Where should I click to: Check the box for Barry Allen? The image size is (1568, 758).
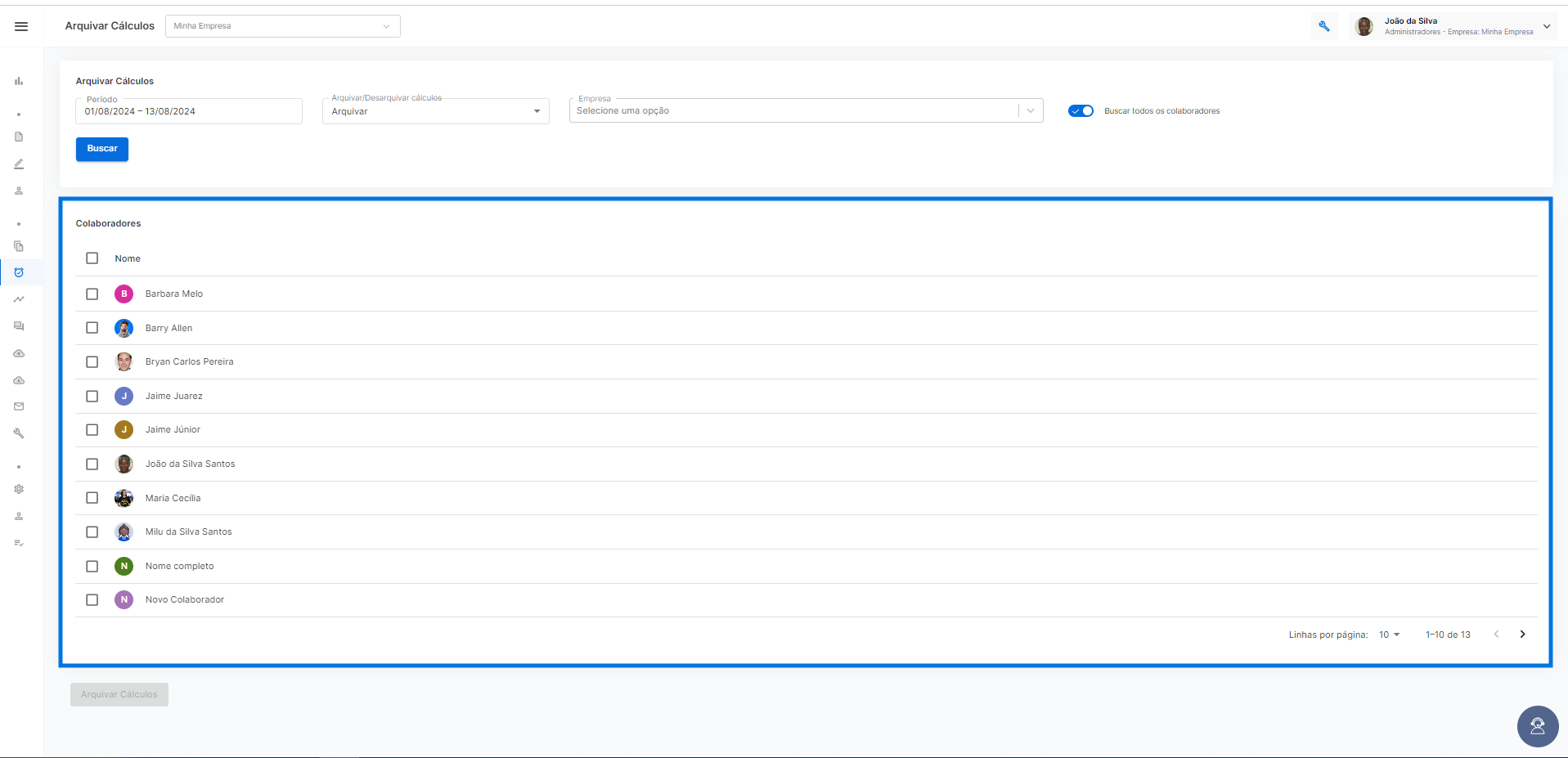click(x=92, y=328)
